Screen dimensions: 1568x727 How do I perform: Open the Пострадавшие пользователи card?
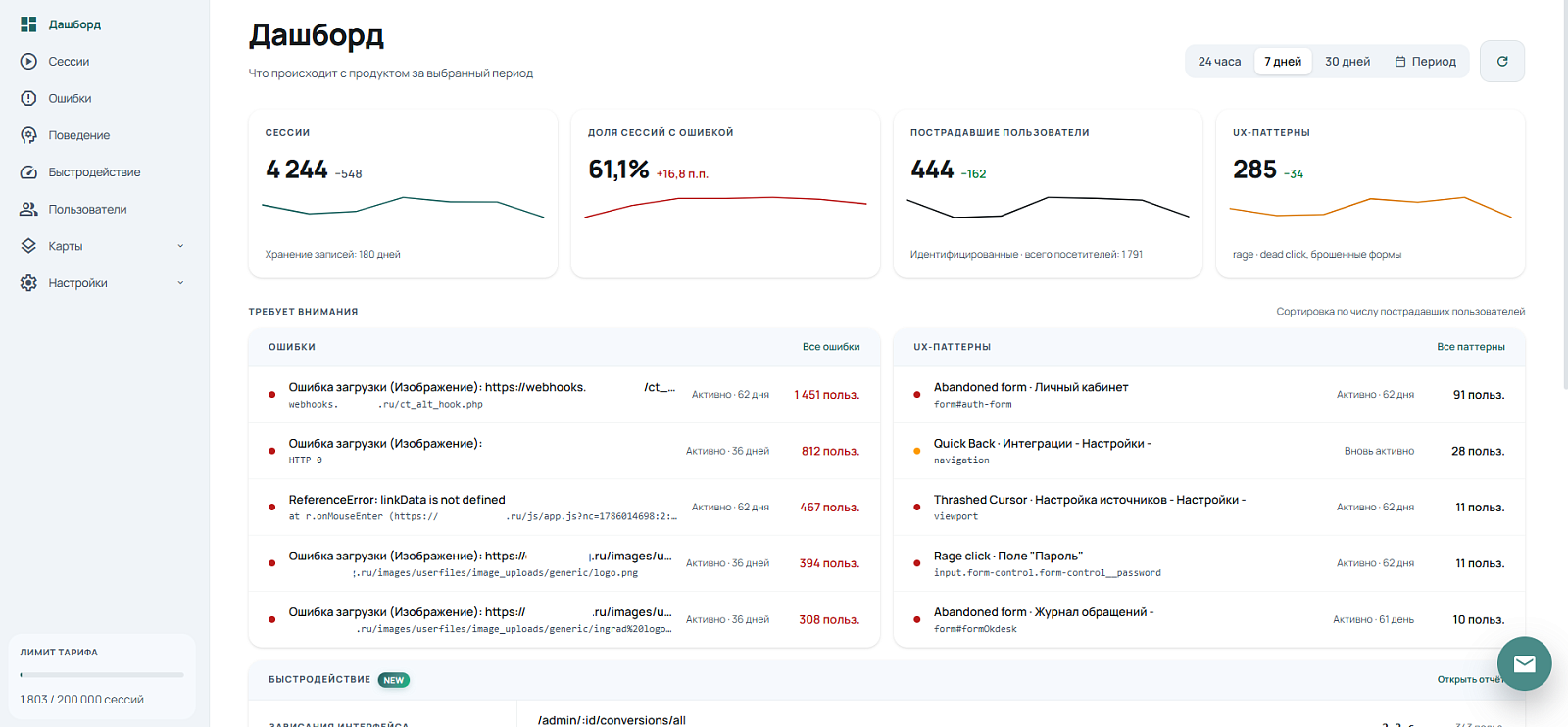[x=1048, y=194]
